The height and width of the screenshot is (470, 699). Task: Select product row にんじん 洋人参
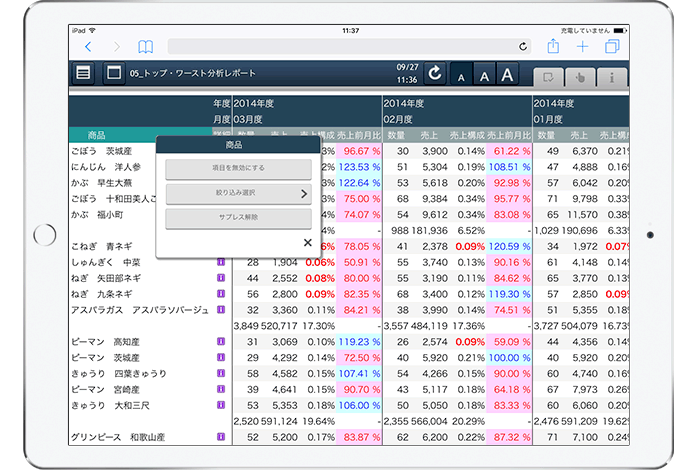[x=106, y=167]
